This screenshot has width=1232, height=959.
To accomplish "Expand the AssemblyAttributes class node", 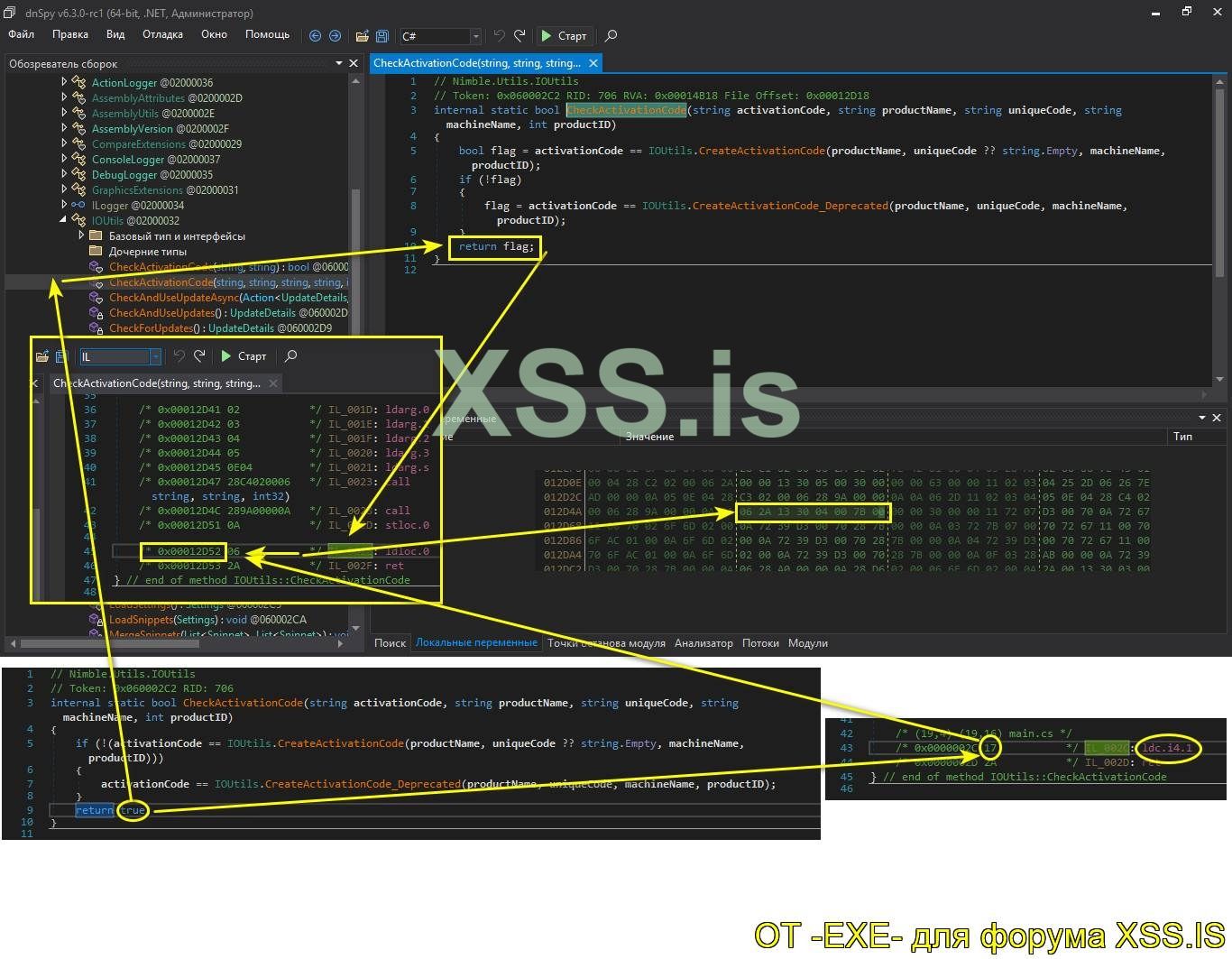I will (64, 97).
